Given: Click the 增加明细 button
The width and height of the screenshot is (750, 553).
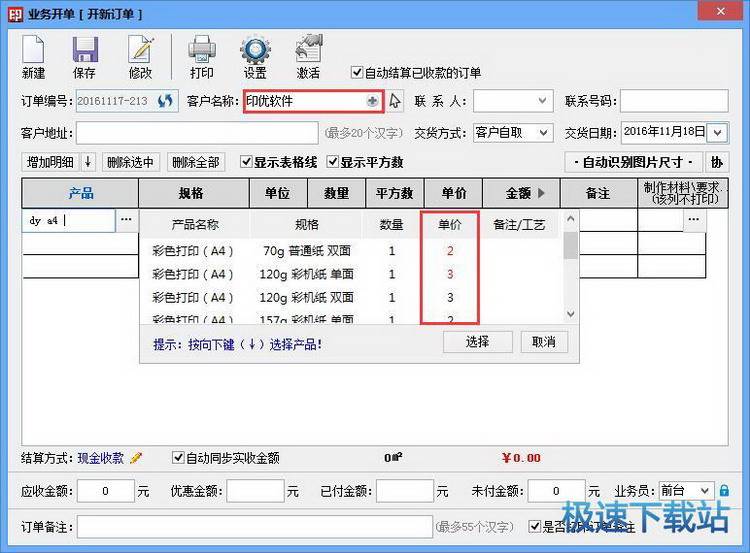Looking at the screenshot, I should pos(51,162).
